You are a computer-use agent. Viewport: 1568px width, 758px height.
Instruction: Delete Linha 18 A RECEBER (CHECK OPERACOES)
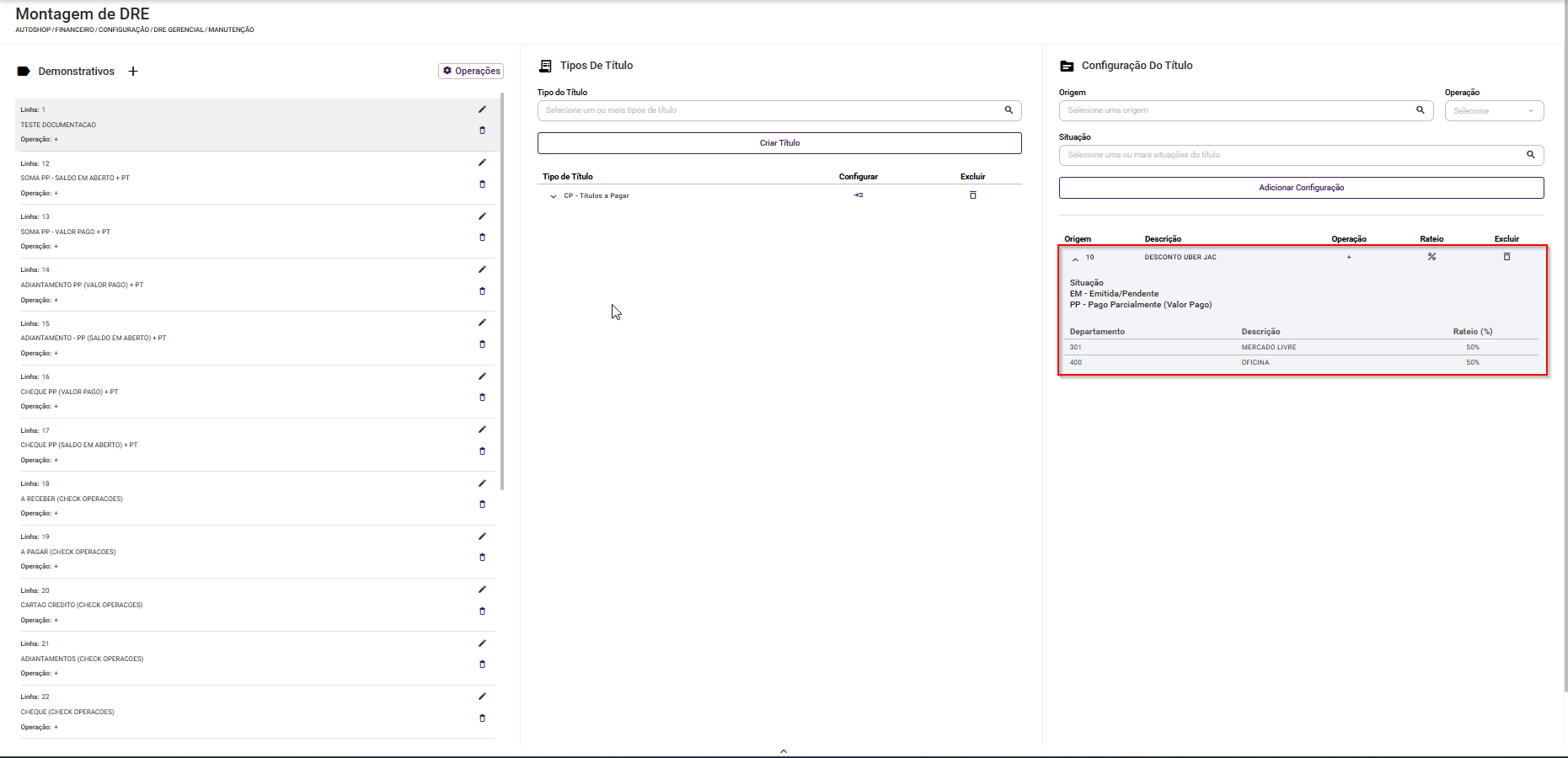click(x=482, y=504)
